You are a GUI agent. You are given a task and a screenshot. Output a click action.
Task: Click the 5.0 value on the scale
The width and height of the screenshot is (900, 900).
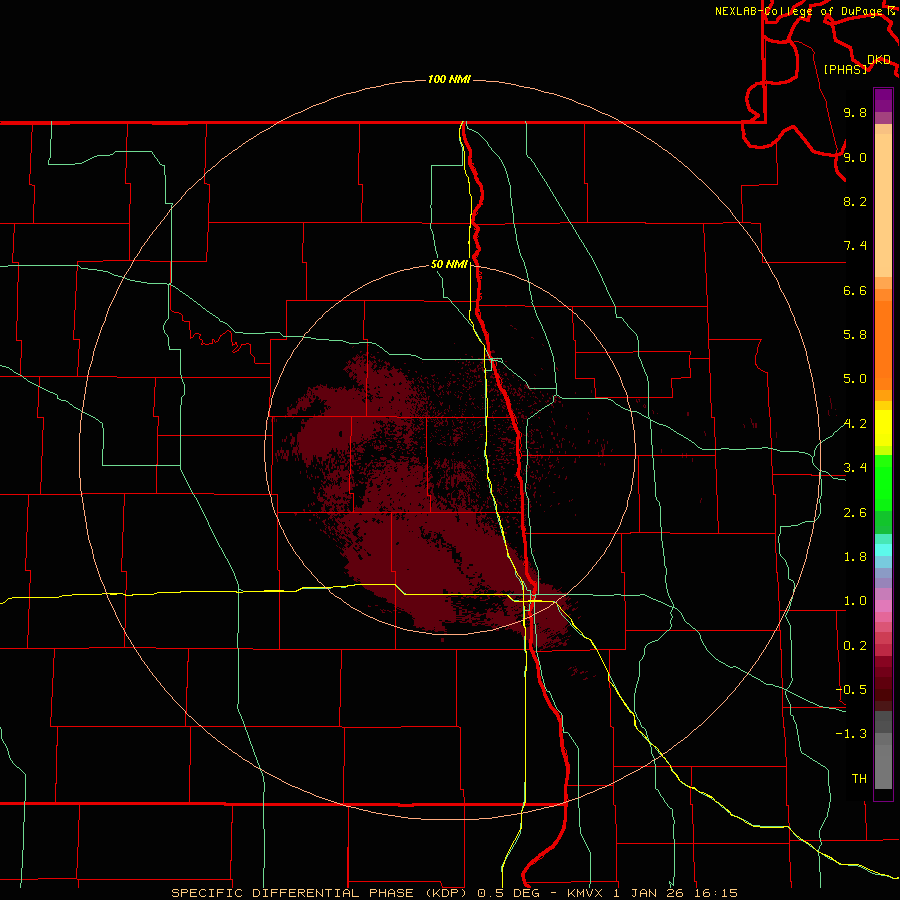click(855, 379)
